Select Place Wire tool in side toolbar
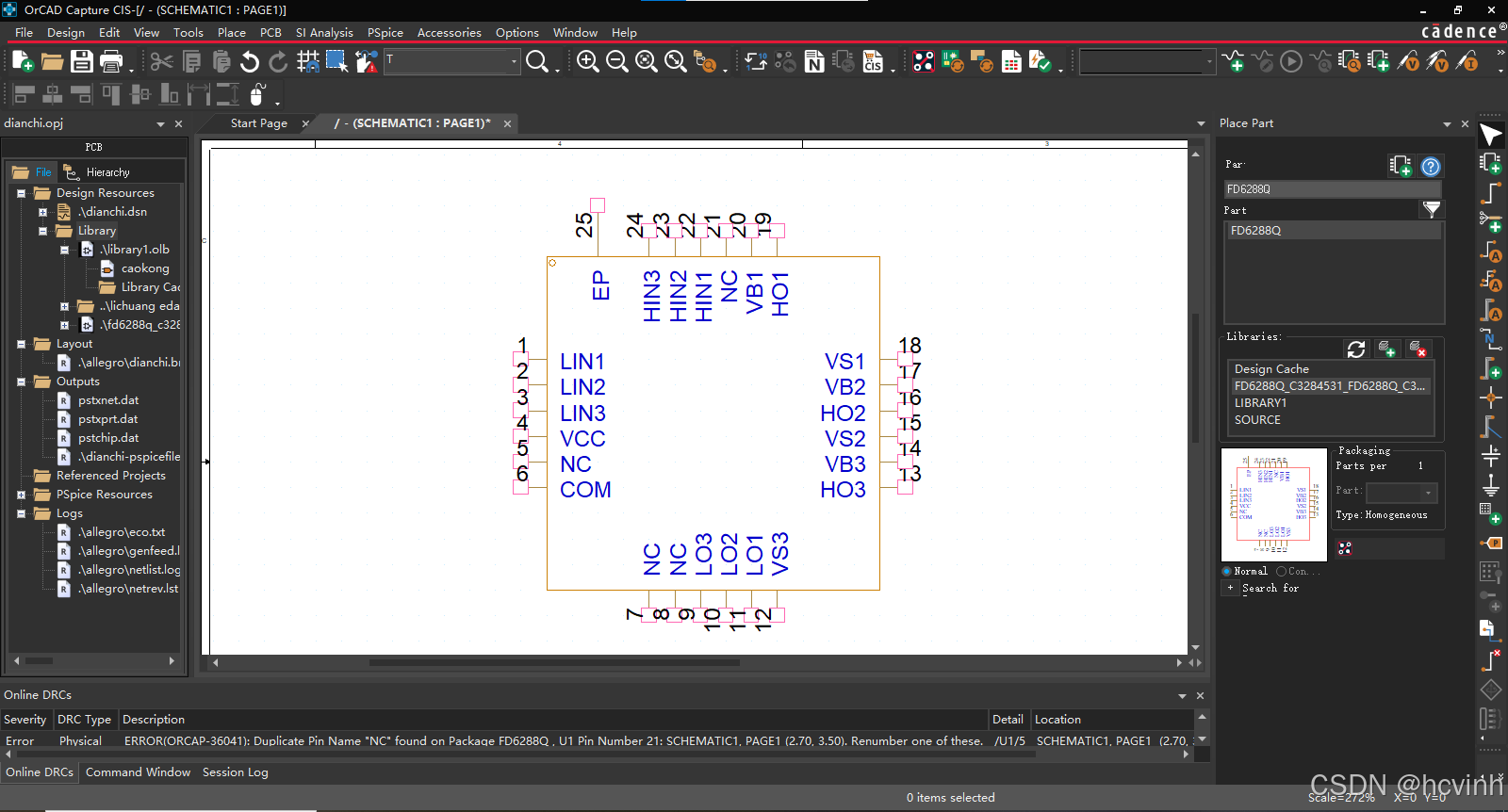 tap(1490, 193)
